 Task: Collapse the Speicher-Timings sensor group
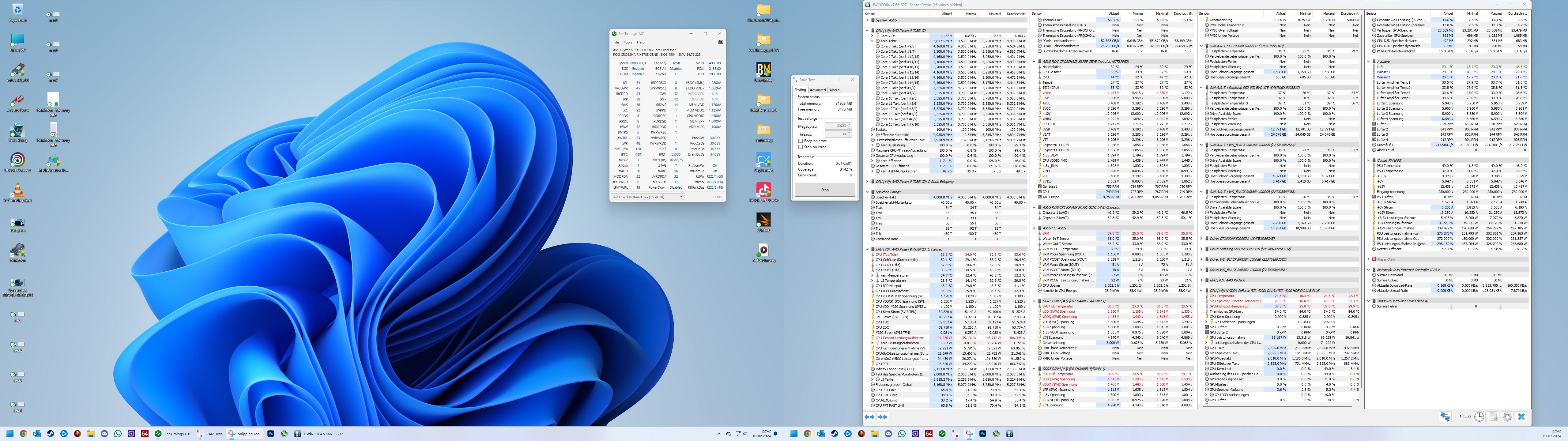coord(867,192)
